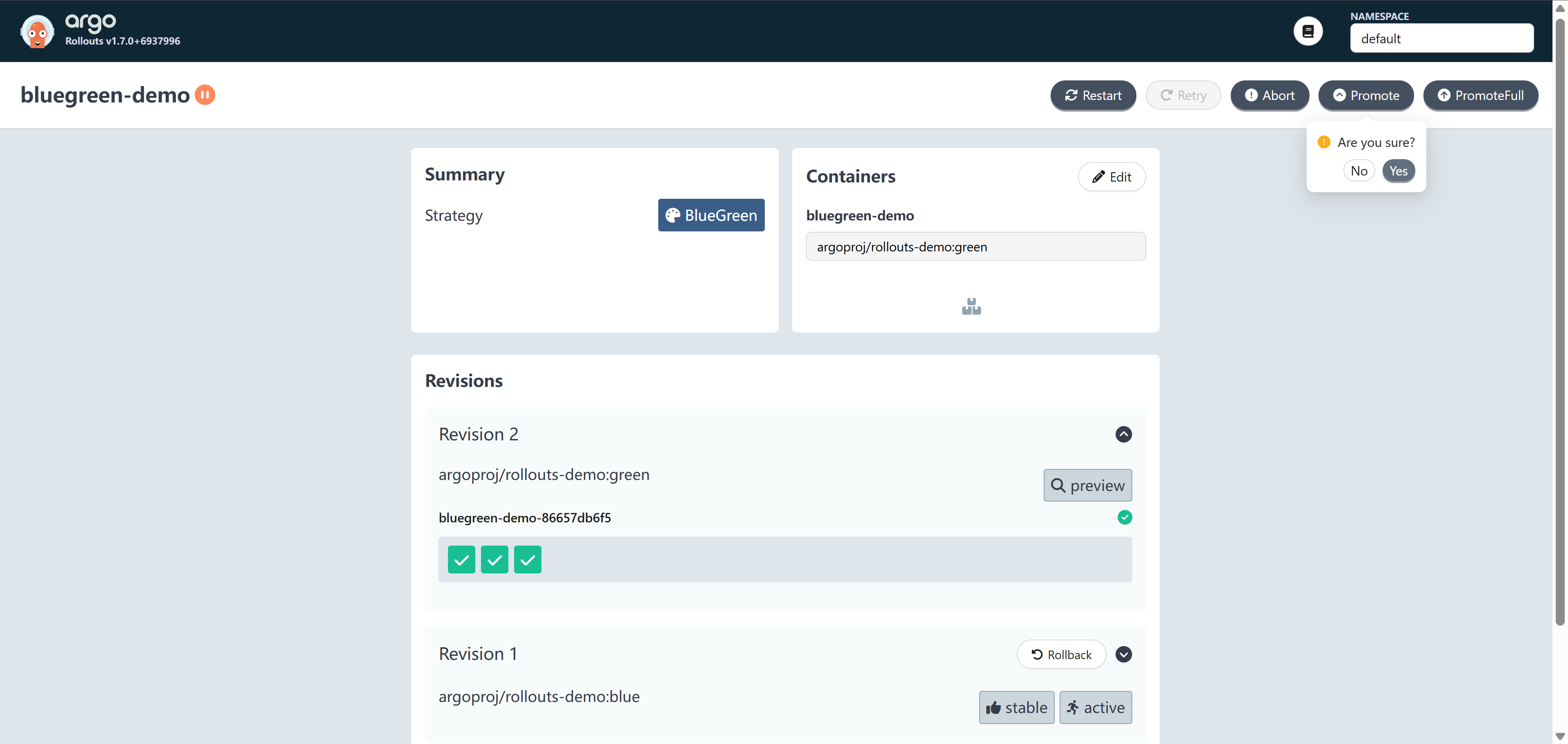
Task: Click the Retry button
Action: [x=1183, y=95]
